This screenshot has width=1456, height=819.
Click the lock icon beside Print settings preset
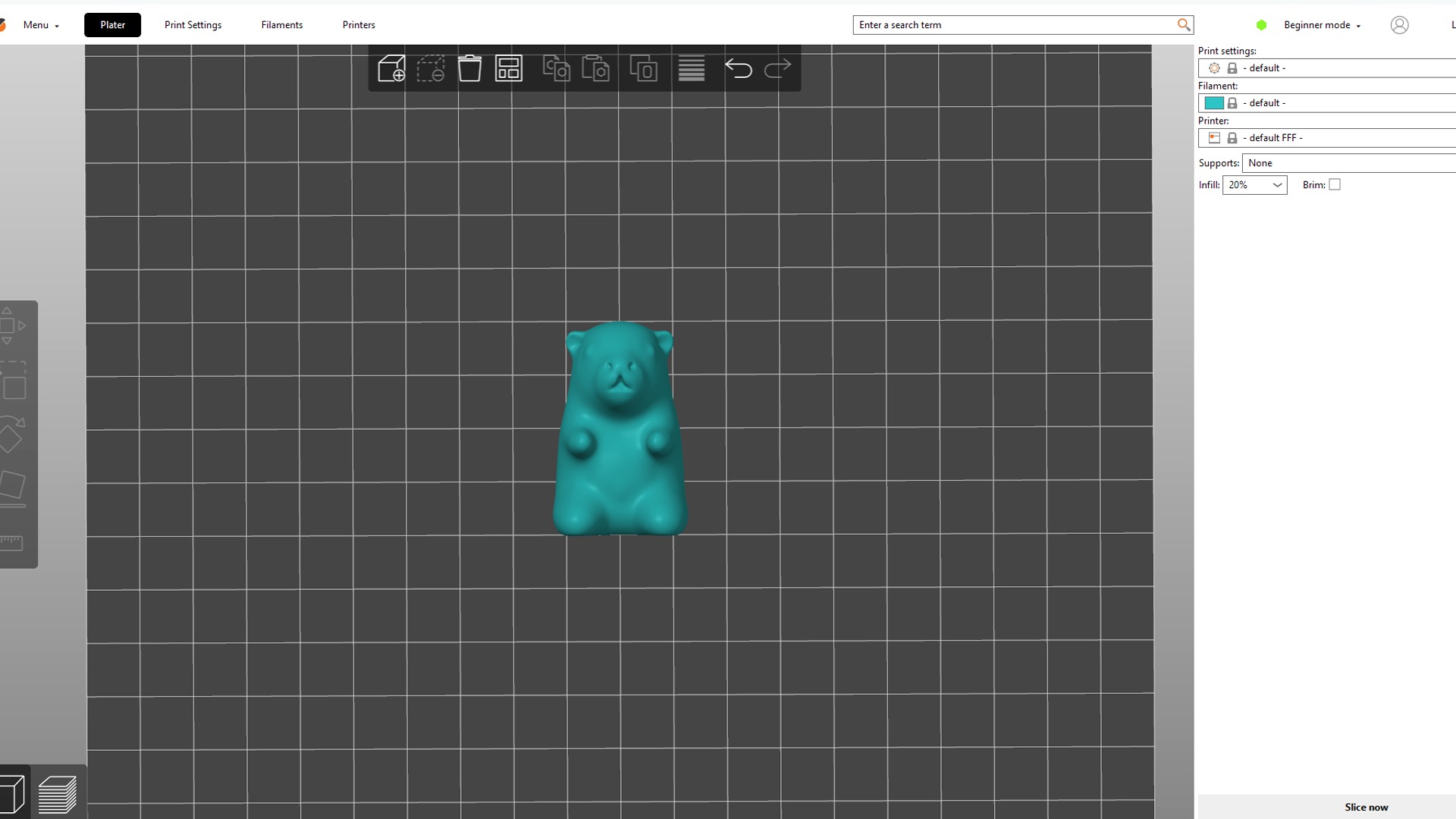point(1232,68)
